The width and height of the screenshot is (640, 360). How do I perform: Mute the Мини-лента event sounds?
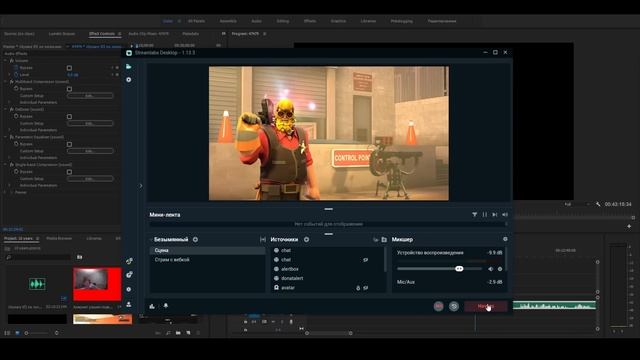(505, 215)
